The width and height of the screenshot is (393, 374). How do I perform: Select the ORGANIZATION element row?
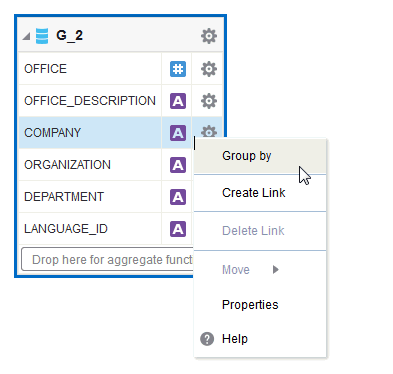click(105, 165)
